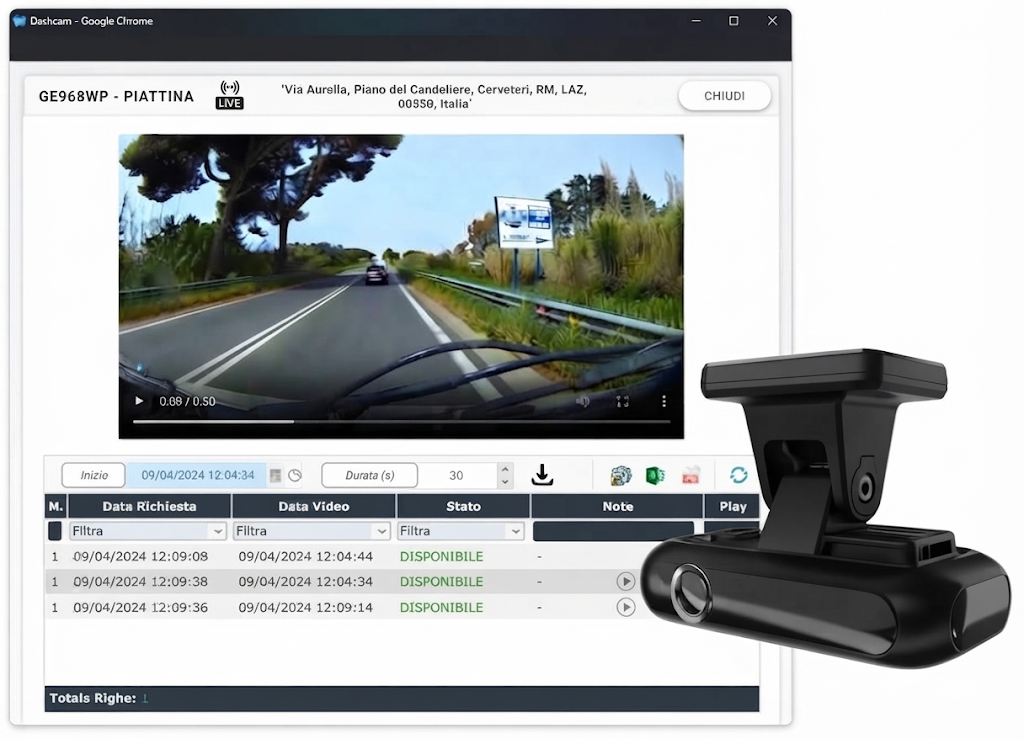The width and height of the screenshot is (1024, 739).
Task: Open video fullscreen mode
Action: click(622, 401)
